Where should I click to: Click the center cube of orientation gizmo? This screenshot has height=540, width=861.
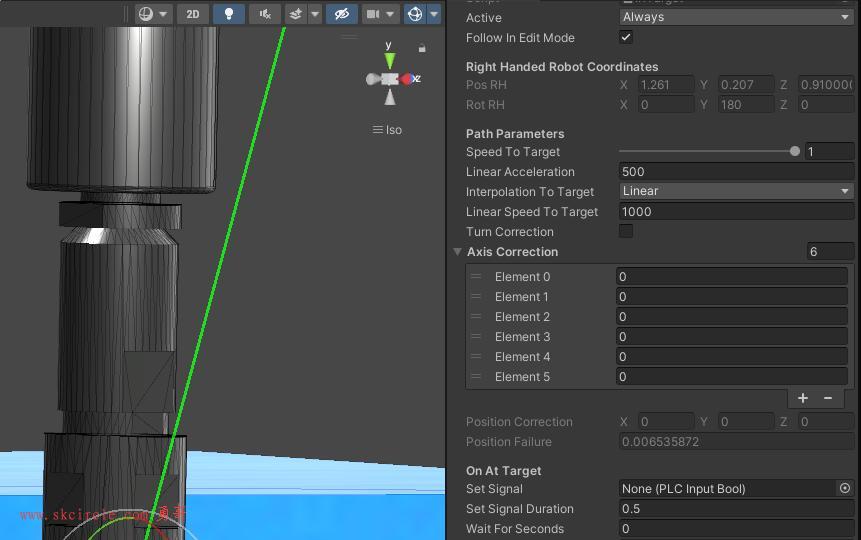[390, 79]
